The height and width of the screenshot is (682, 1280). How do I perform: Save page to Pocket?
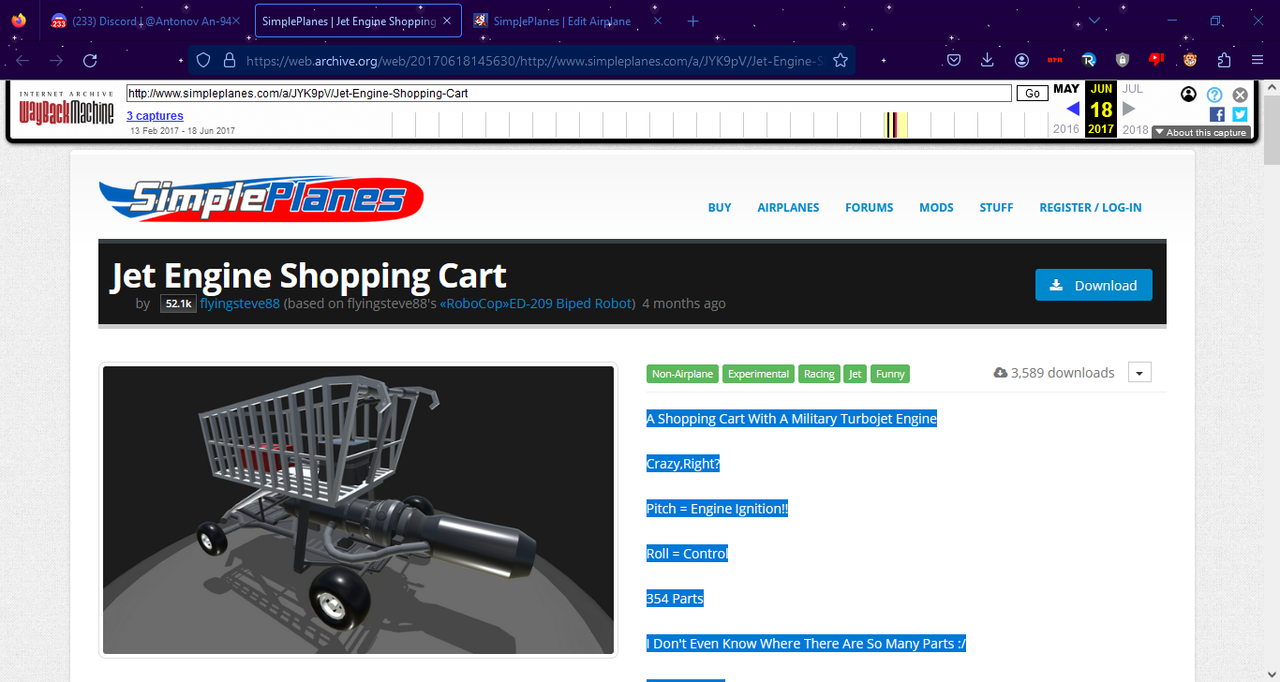(954, 60)
